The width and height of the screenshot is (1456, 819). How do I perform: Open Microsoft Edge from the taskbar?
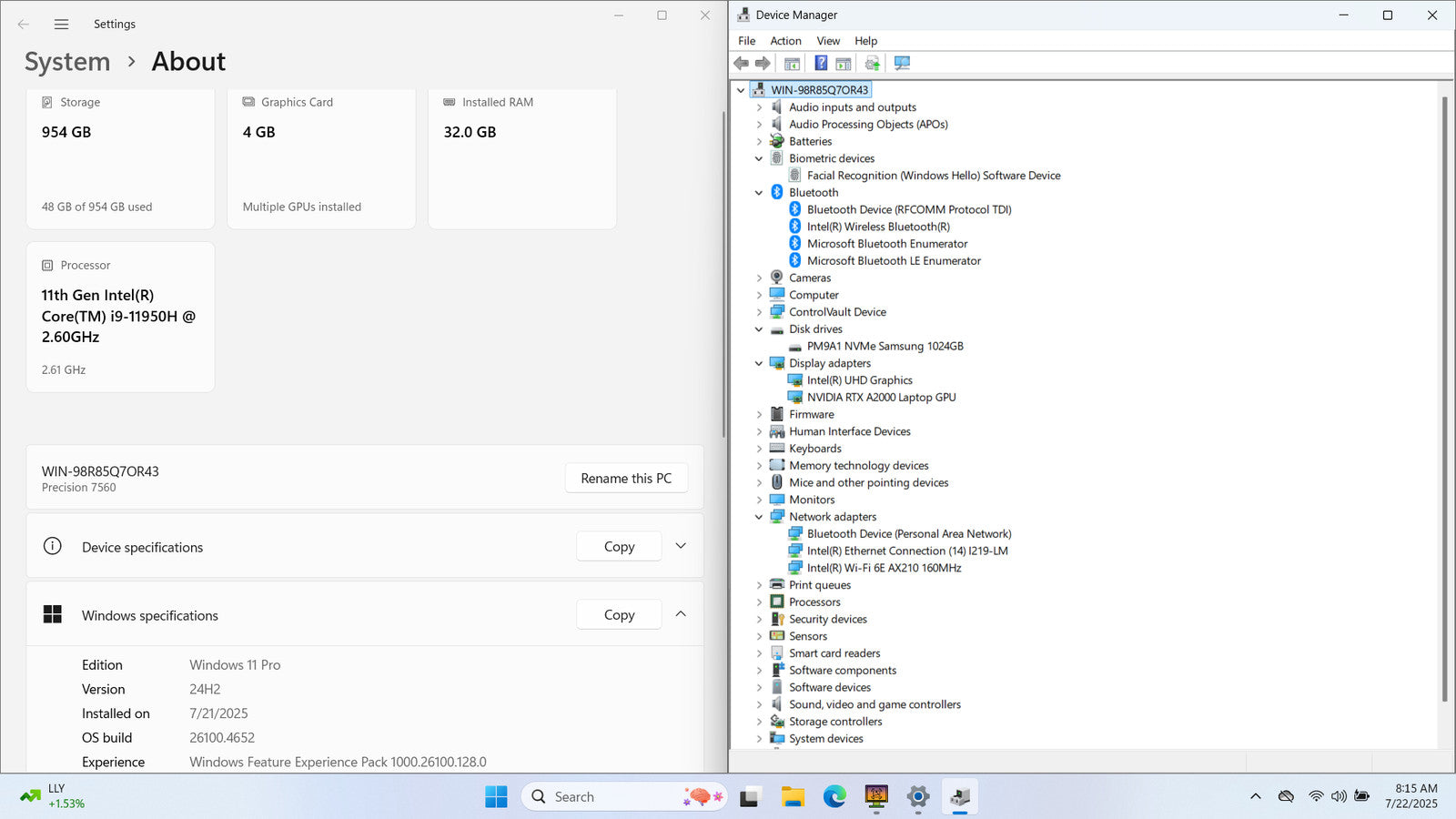[834, 797]
